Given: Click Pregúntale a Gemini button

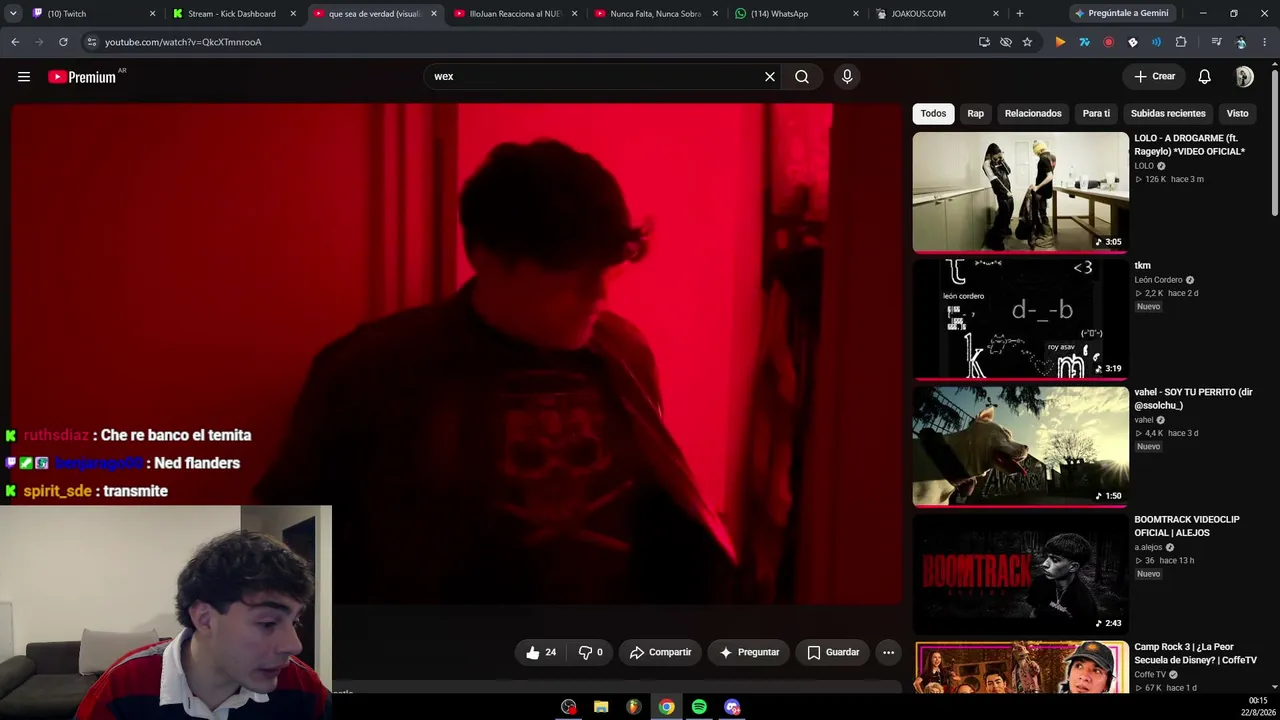Looking at the screenshot, I should click(x=1120, y=14).
